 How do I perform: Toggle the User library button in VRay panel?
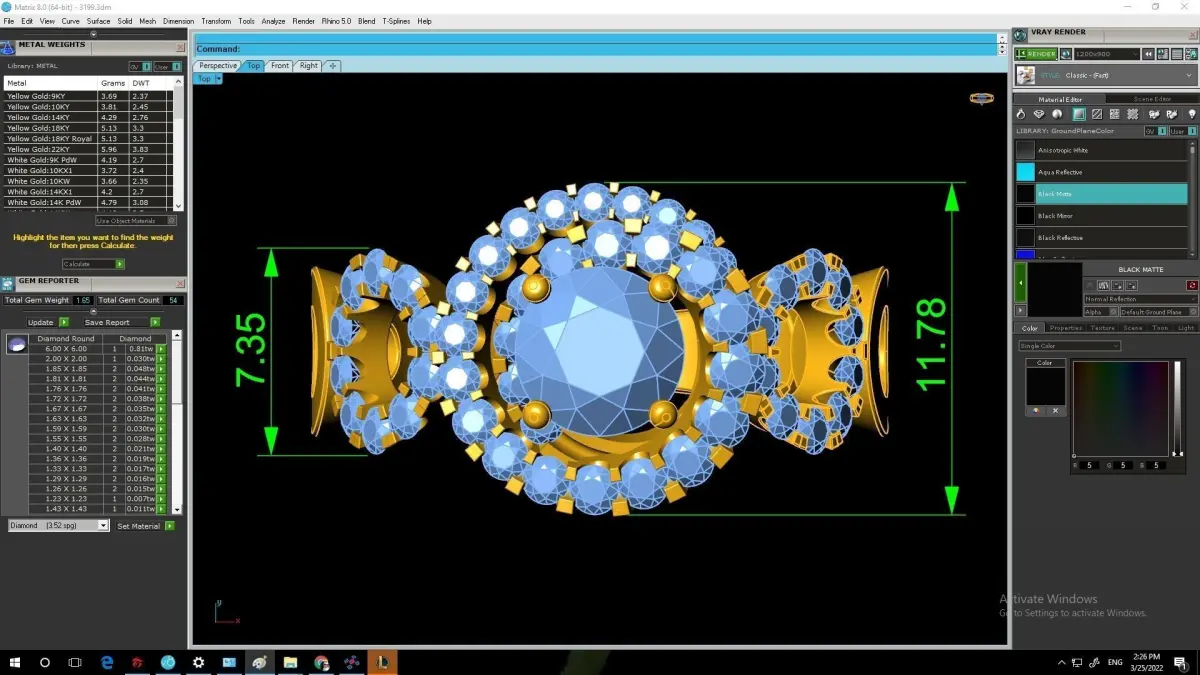(1181, 131)
